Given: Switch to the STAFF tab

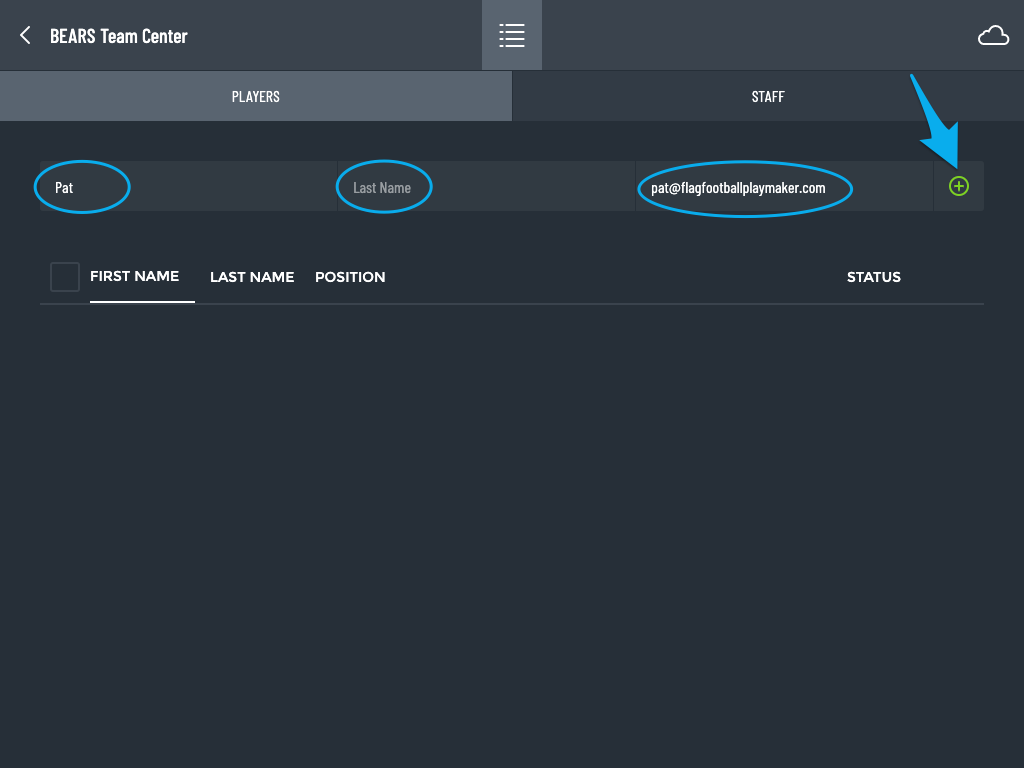Looking at the screenshot, I should click(768, 96).
